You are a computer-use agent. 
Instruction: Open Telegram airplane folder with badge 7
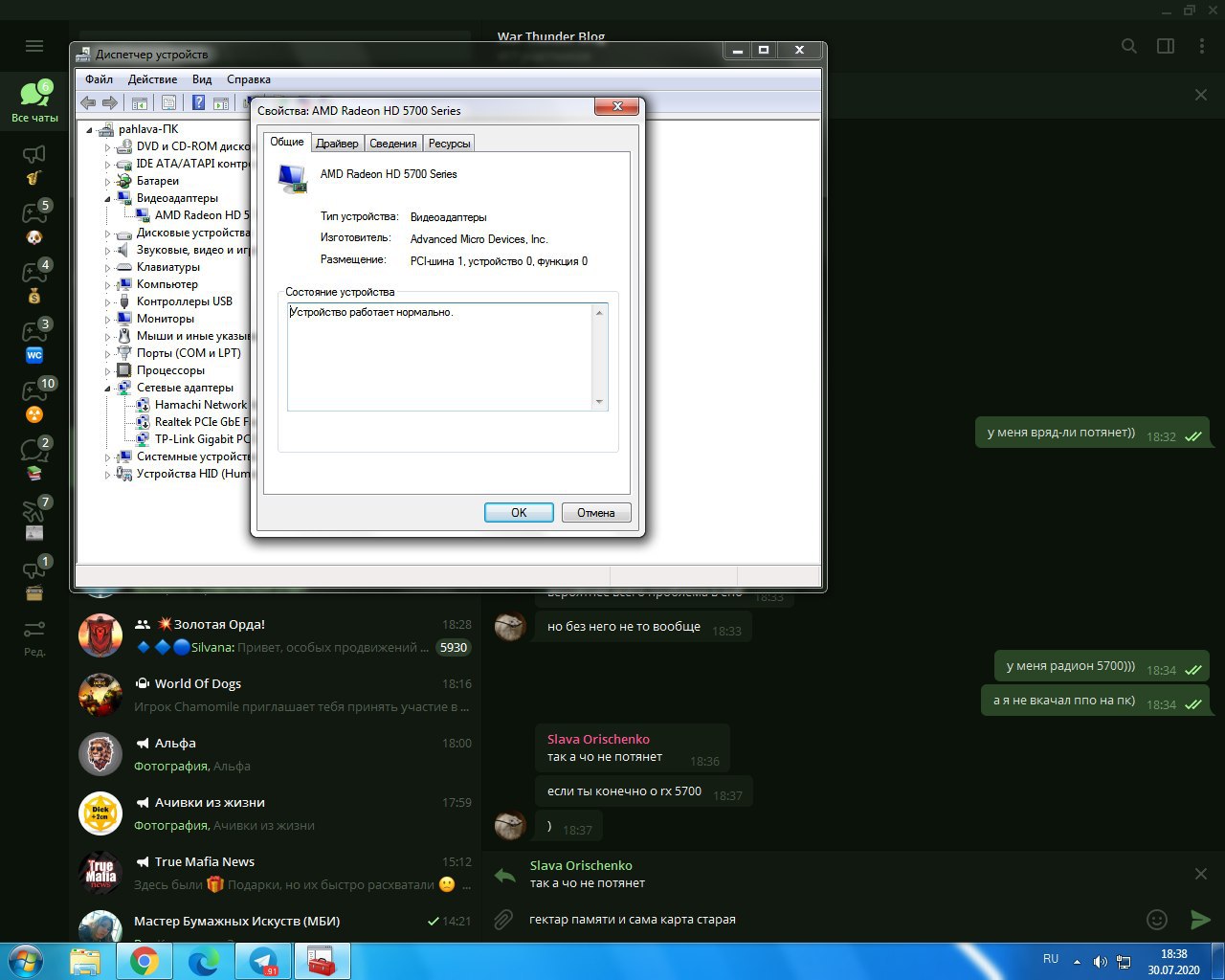34,521
